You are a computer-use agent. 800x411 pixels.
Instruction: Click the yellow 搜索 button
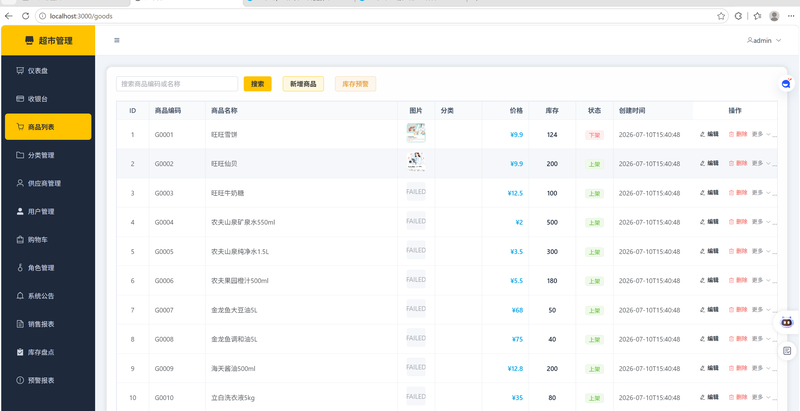258,84
